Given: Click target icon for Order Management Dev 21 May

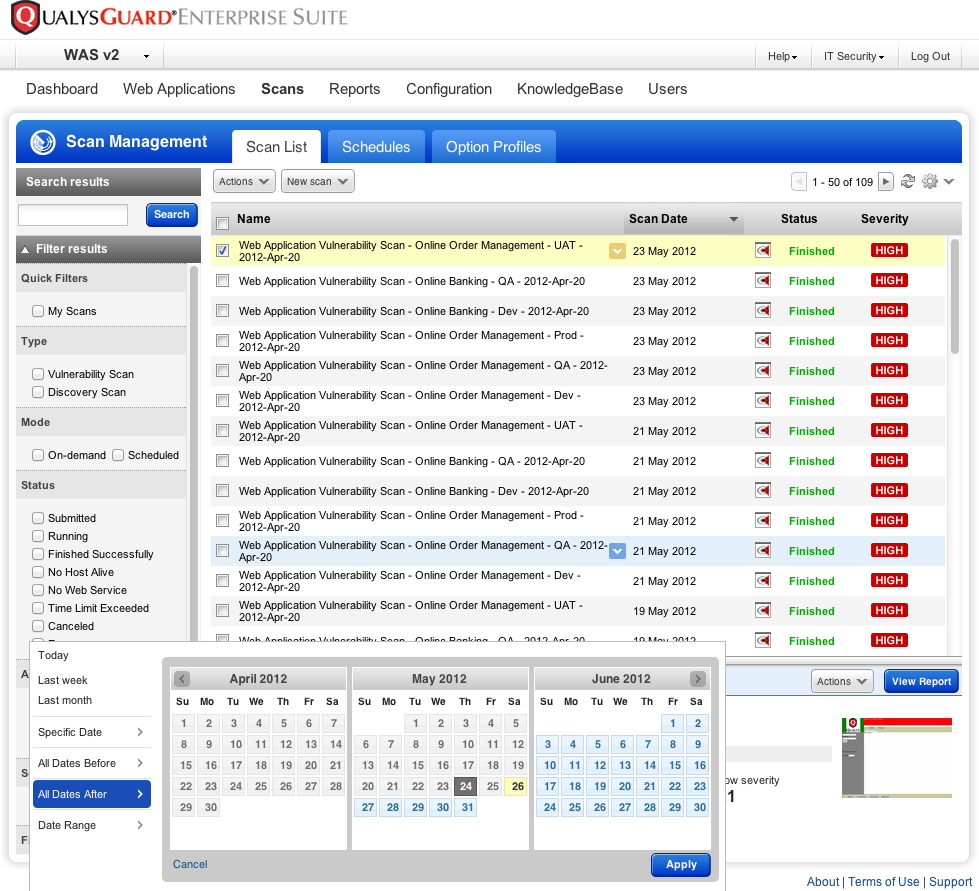Looking at the screenshot, I should coord(762,580).
